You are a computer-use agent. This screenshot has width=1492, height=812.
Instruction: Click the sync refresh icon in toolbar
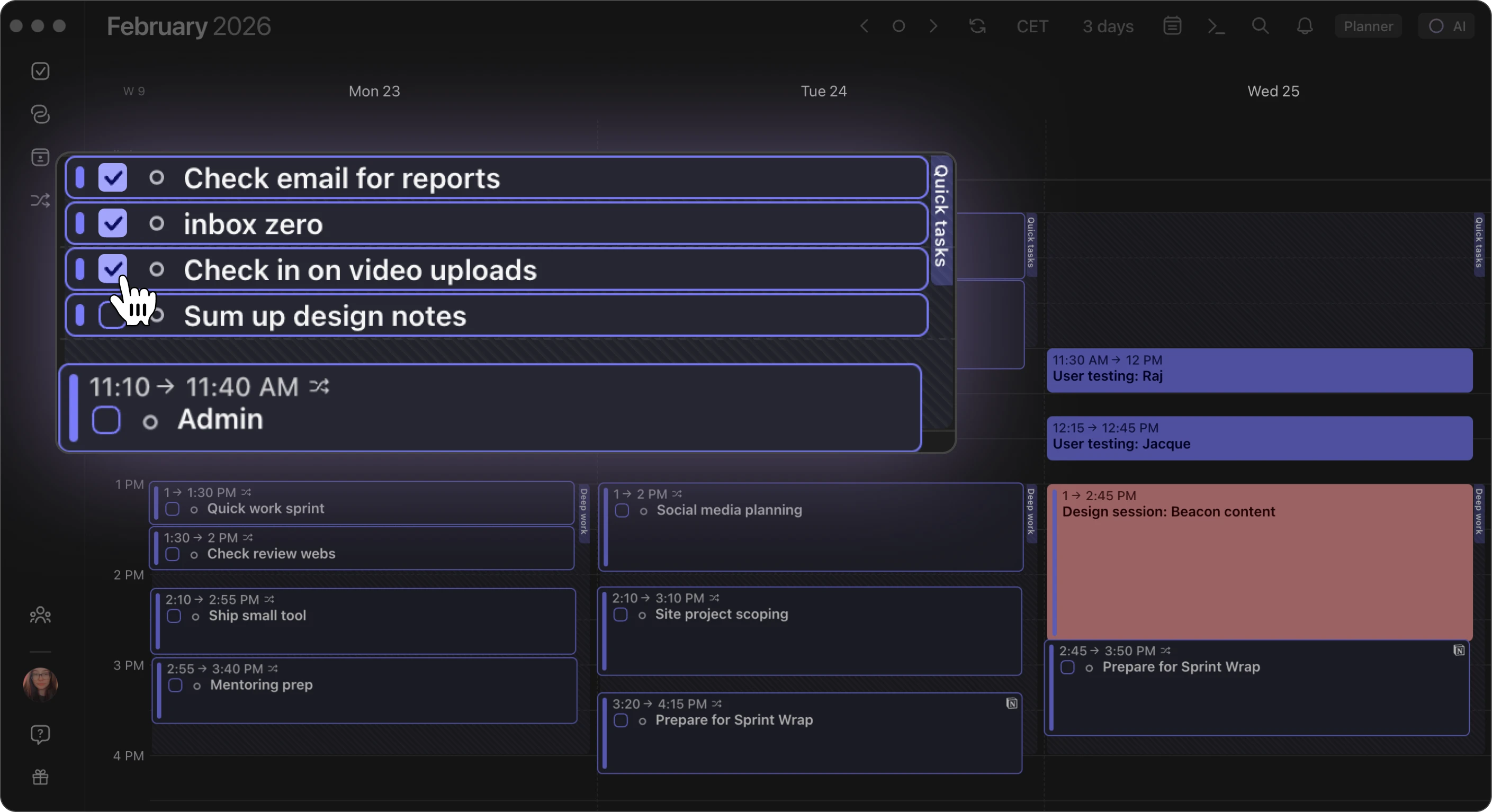978,26
